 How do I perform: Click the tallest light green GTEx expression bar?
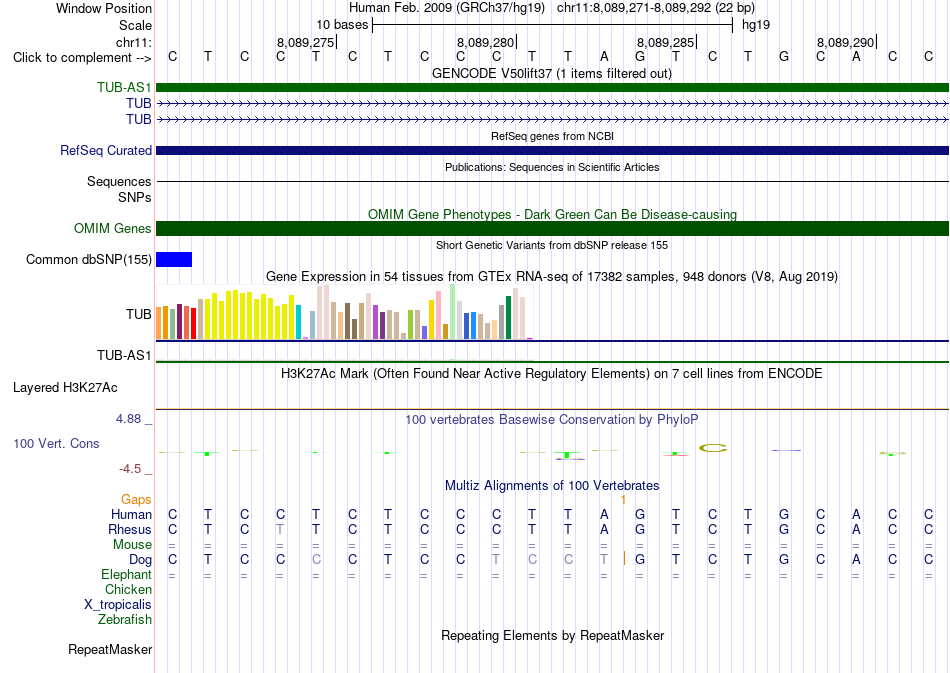[x=453, y=311]
